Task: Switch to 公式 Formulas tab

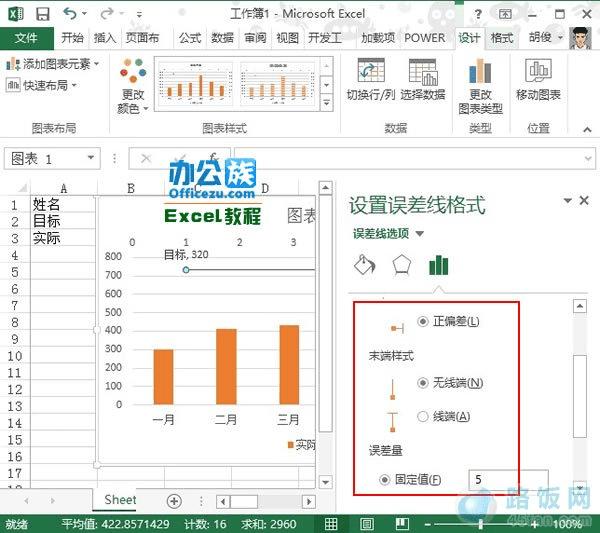Action: (x=190, y=38)
